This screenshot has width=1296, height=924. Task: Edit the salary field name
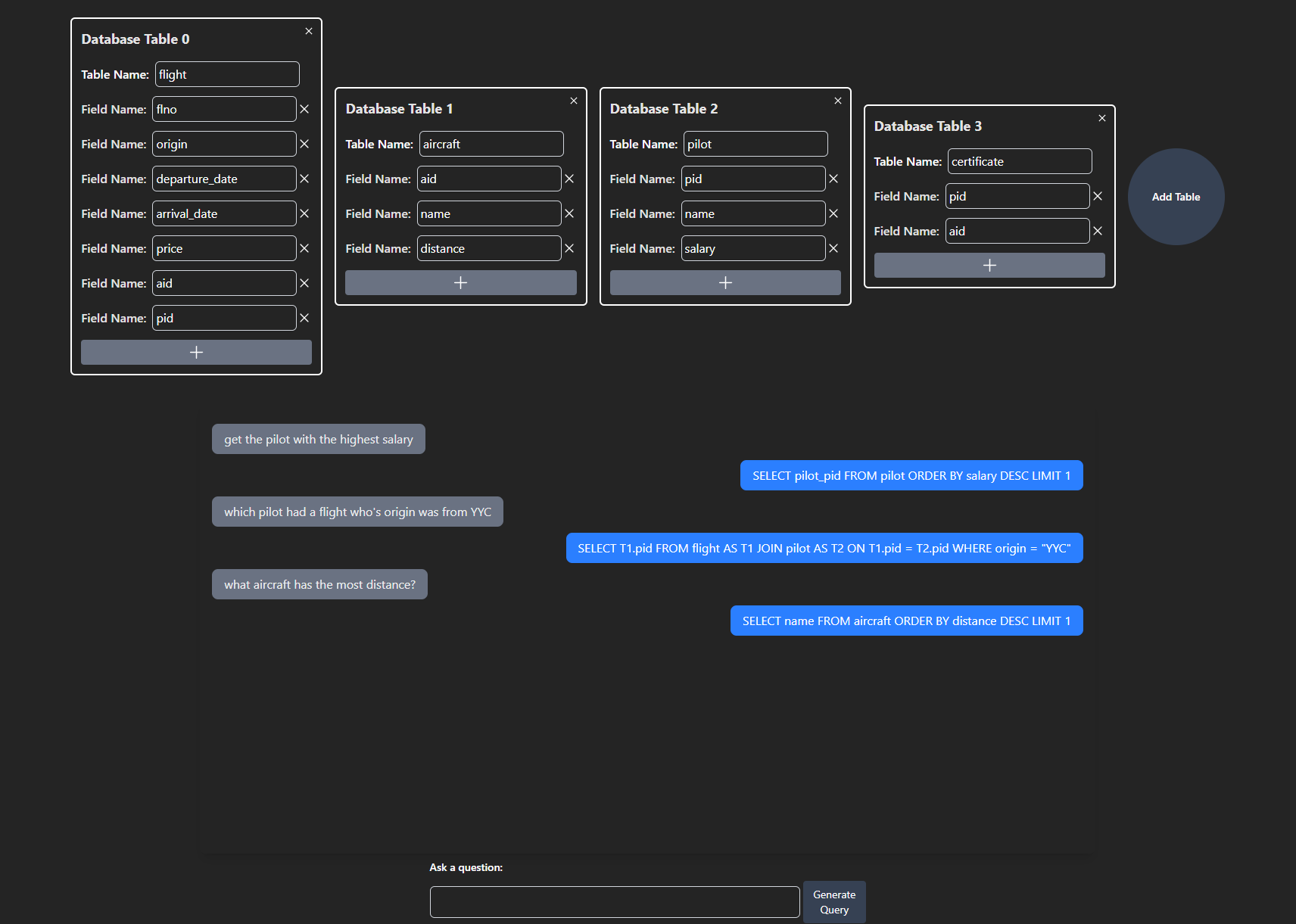(753, 248)
